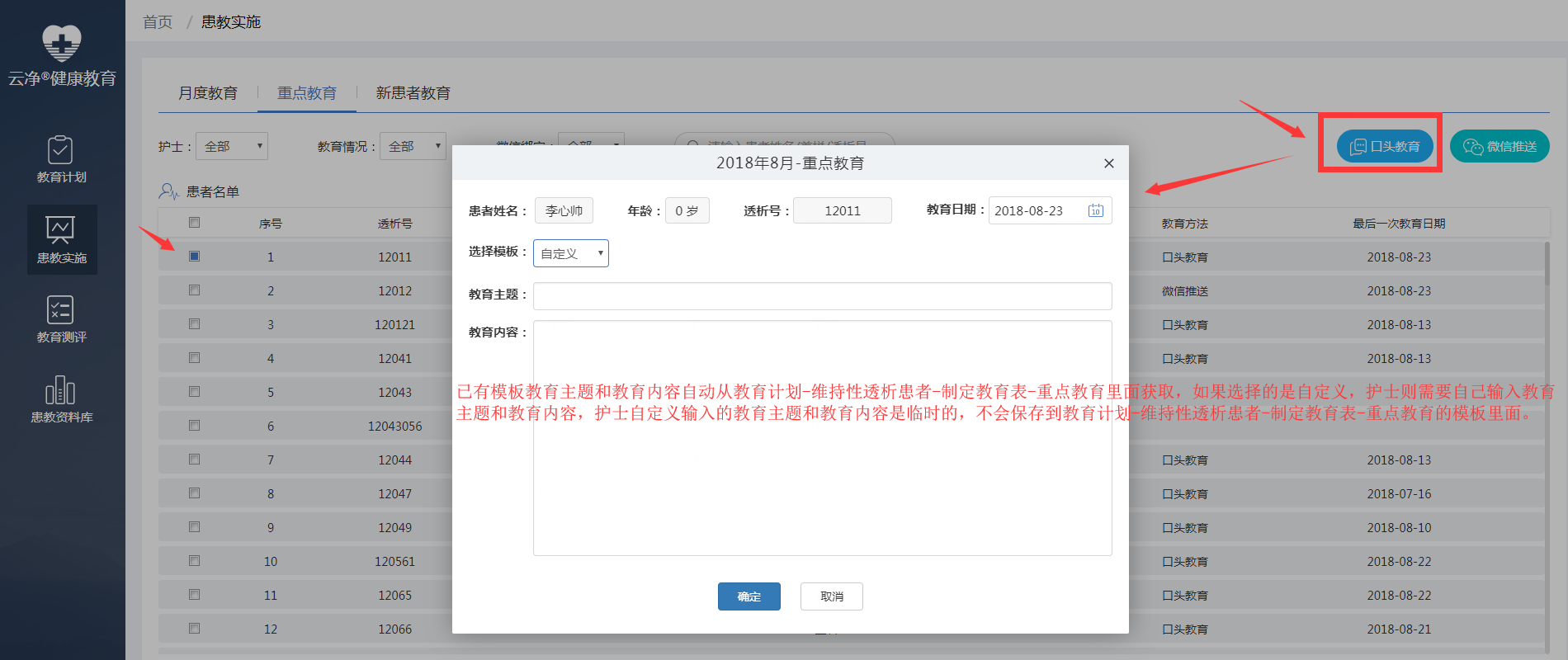Close the 重点教育 dialog with X
This screenshot has width=1568, height=660.
[x=1108, y=163]
